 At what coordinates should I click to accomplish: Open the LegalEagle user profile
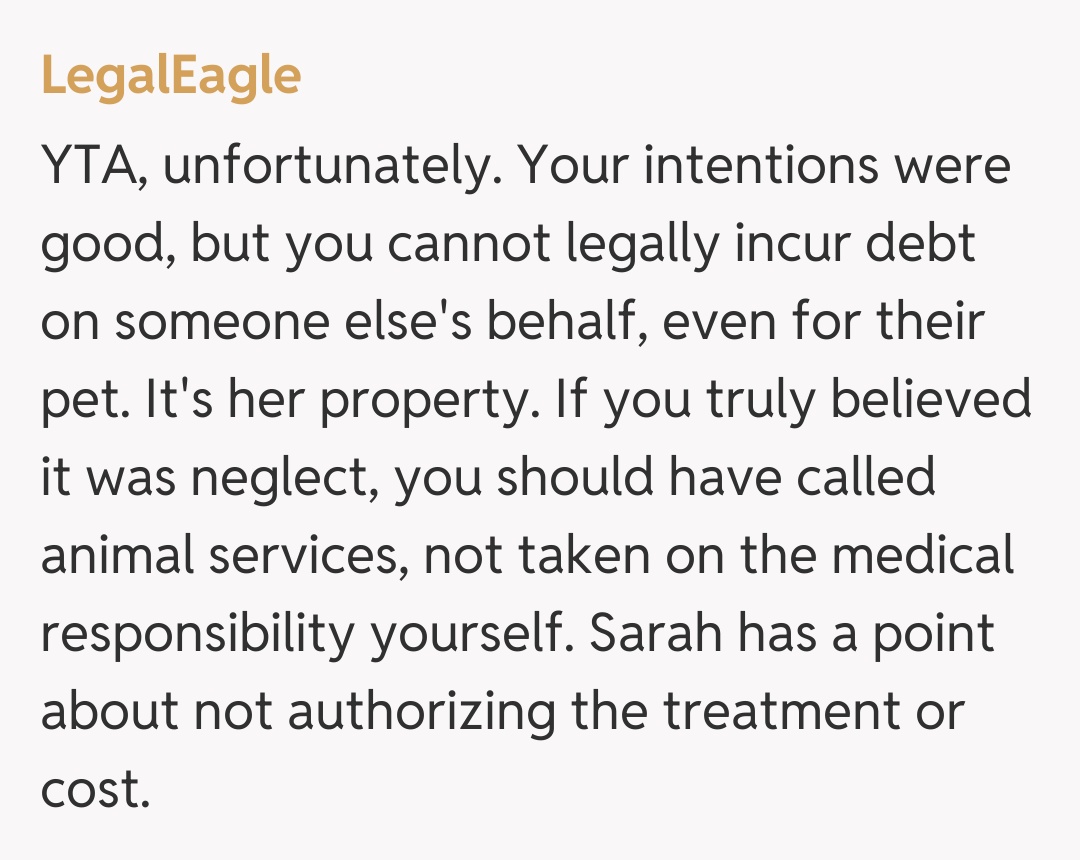(171, 76)
